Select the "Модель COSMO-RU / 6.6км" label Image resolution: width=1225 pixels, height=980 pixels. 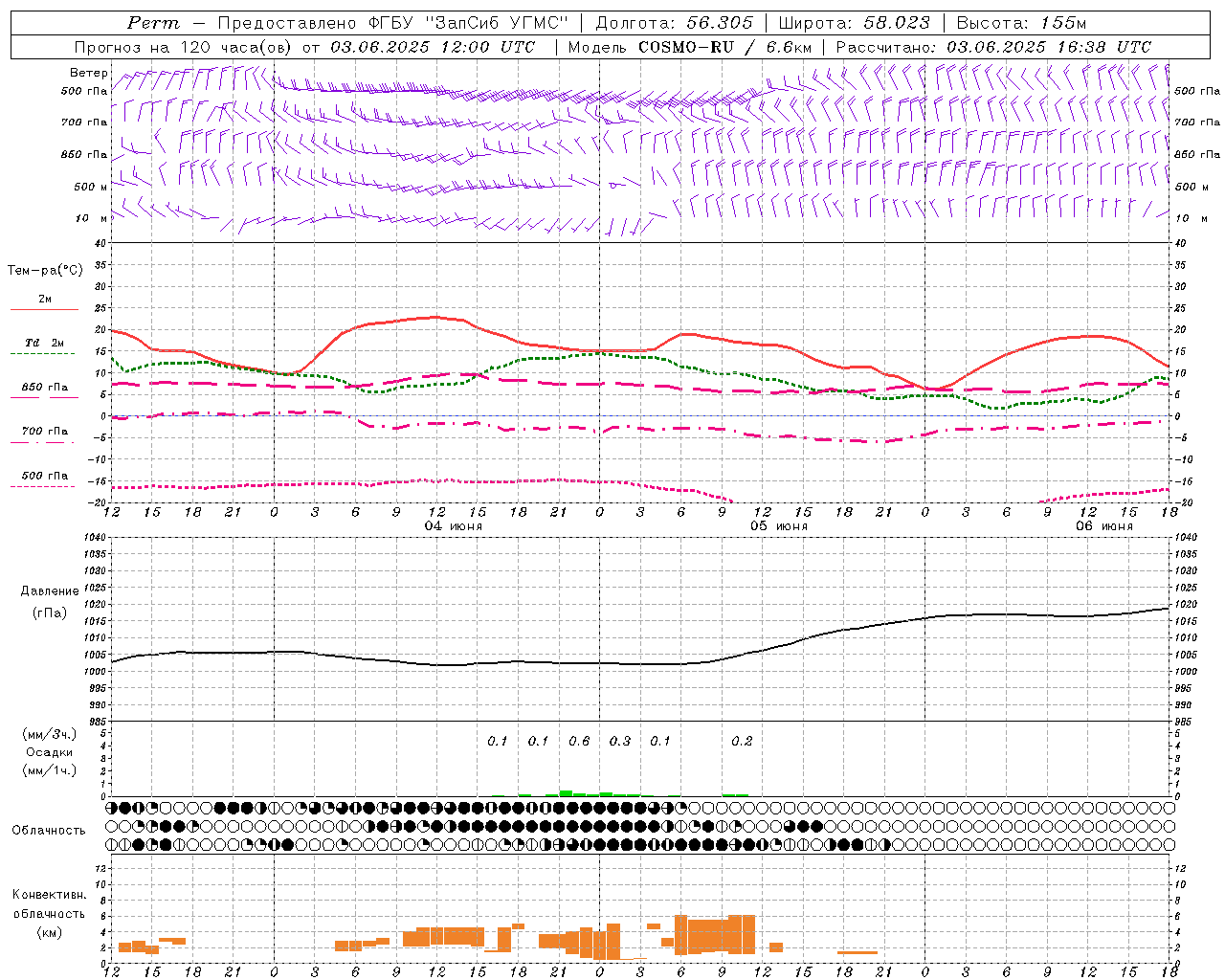[x=689, y=47]
